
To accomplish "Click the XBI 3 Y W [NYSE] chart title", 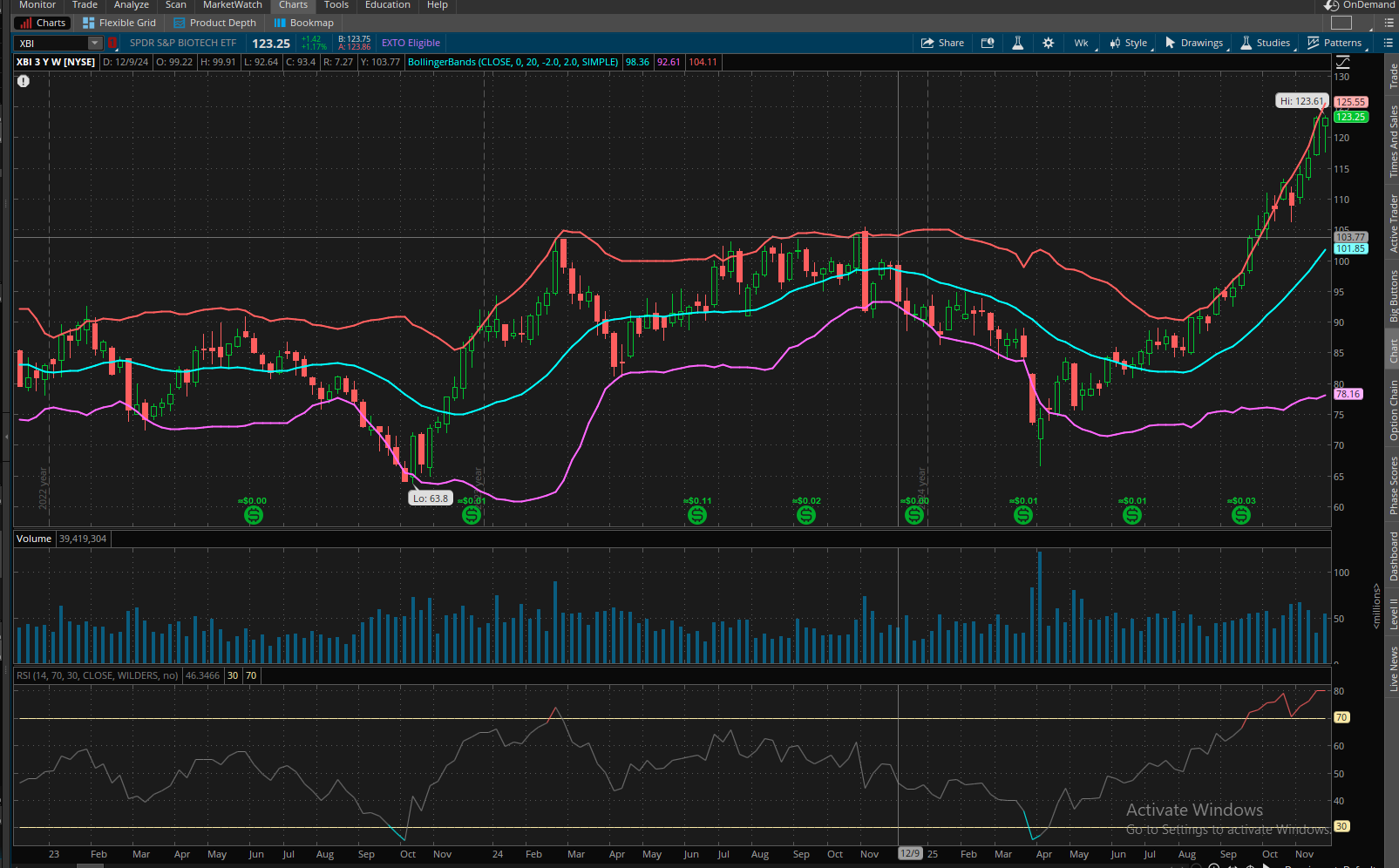I will point(56,62).
